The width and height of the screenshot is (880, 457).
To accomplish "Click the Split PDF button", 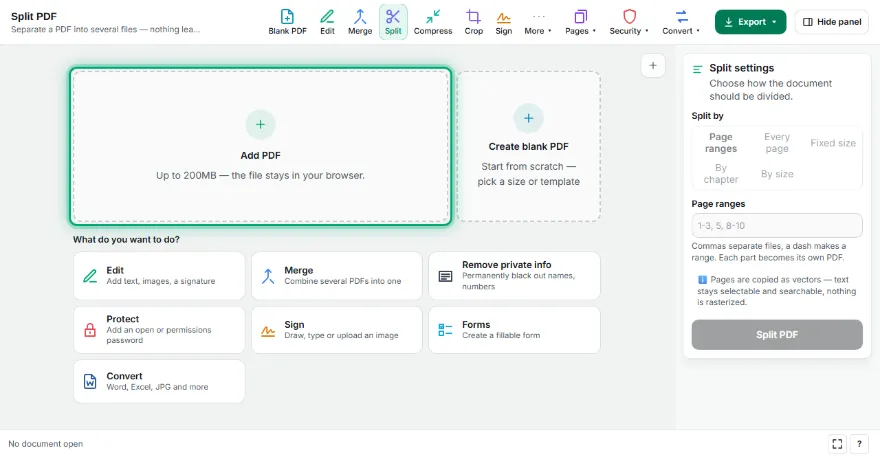I will point(777,335).
